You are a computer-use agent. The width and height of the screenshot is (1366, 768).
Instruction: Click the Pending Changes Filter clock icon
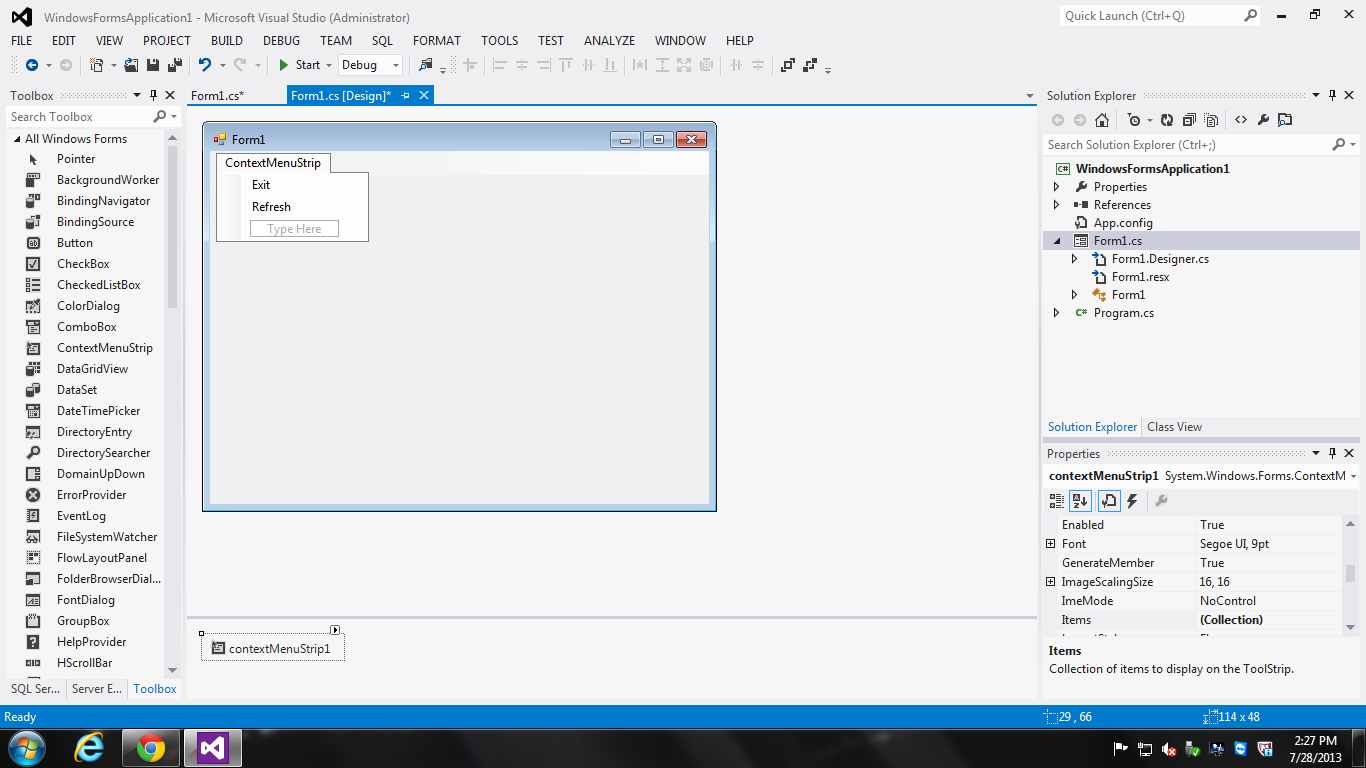click(x=1133, y=120)
